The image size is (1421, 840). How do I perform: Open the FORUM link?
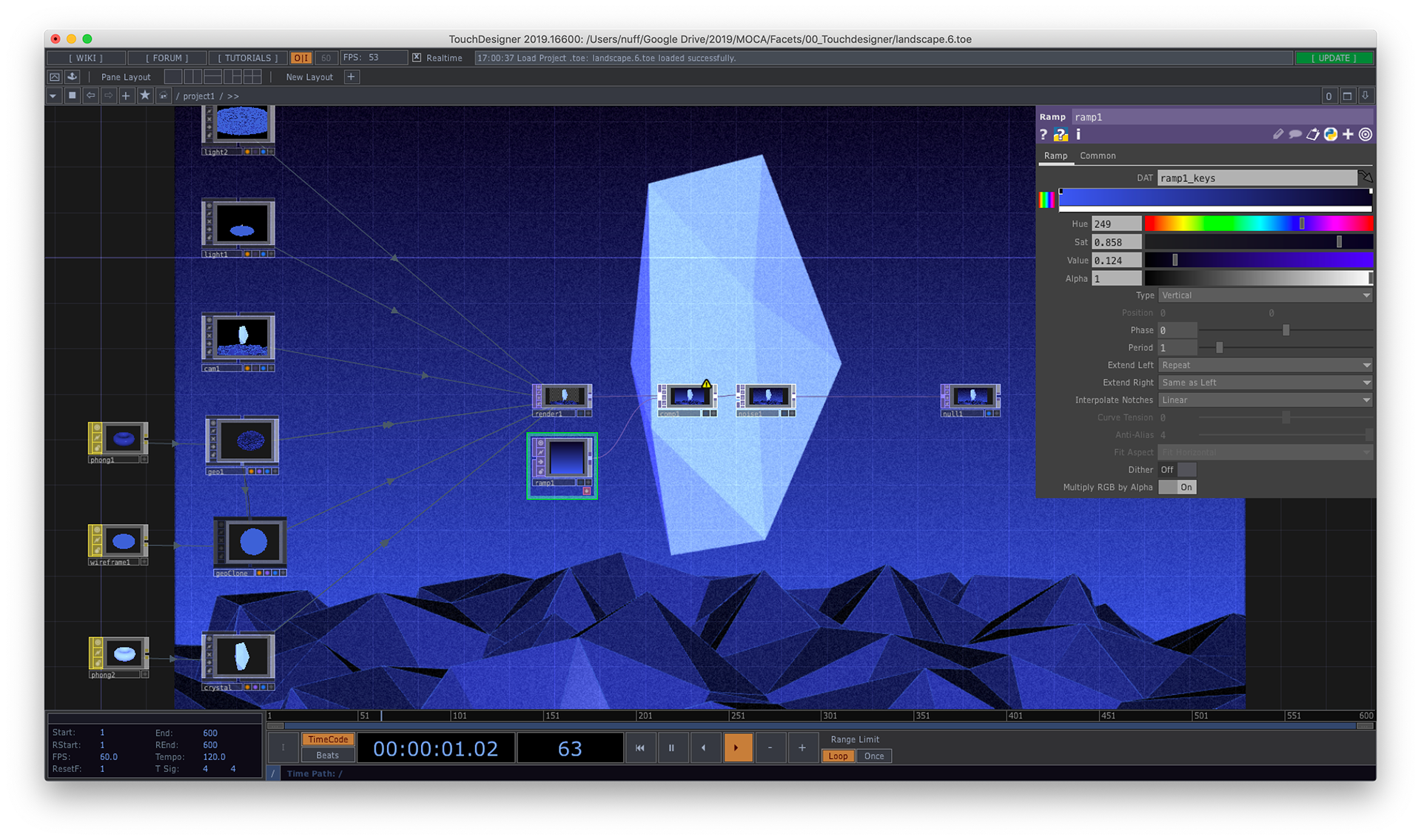(167, 58)
